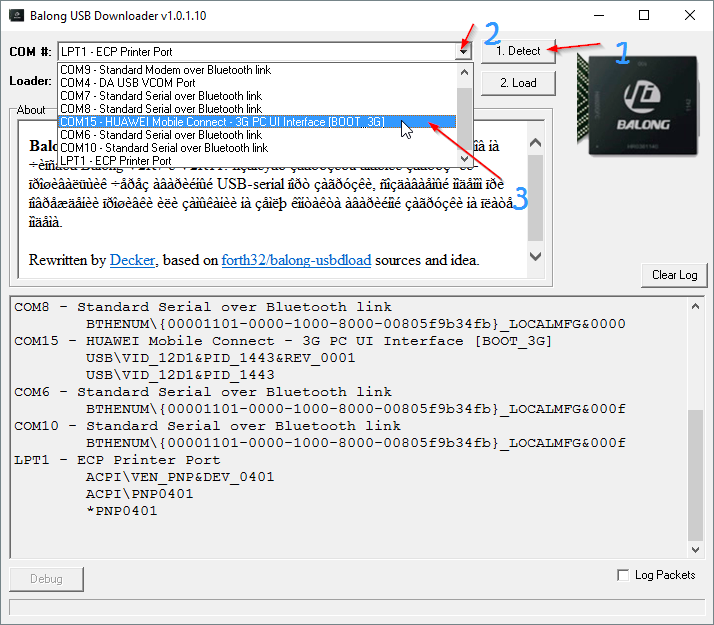Viewport: 714px width, 625px height.
Task: Click the log pane scroll up arrow
Action: click(x=695, y=306)
